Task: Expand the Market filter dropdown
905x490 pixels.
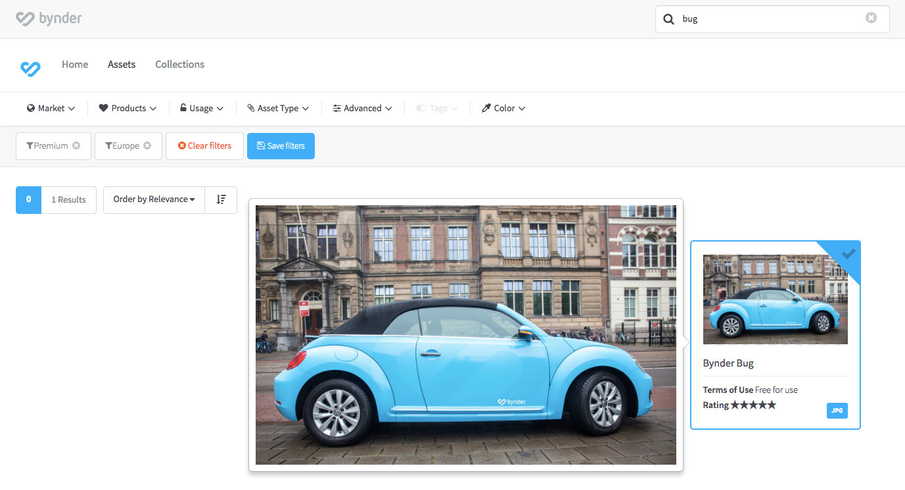Action: click(51, 108)
